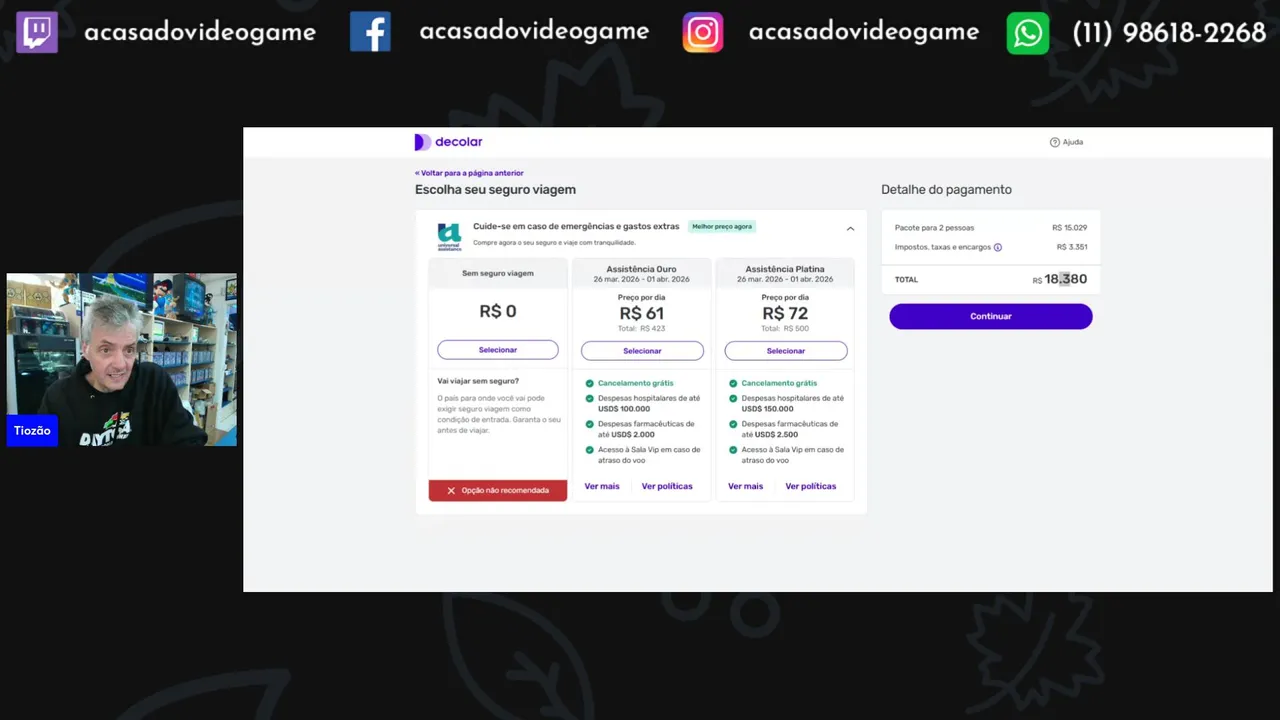Click the R$ 61 per-day price
The image size is (1280, 720).
(642, 314)
